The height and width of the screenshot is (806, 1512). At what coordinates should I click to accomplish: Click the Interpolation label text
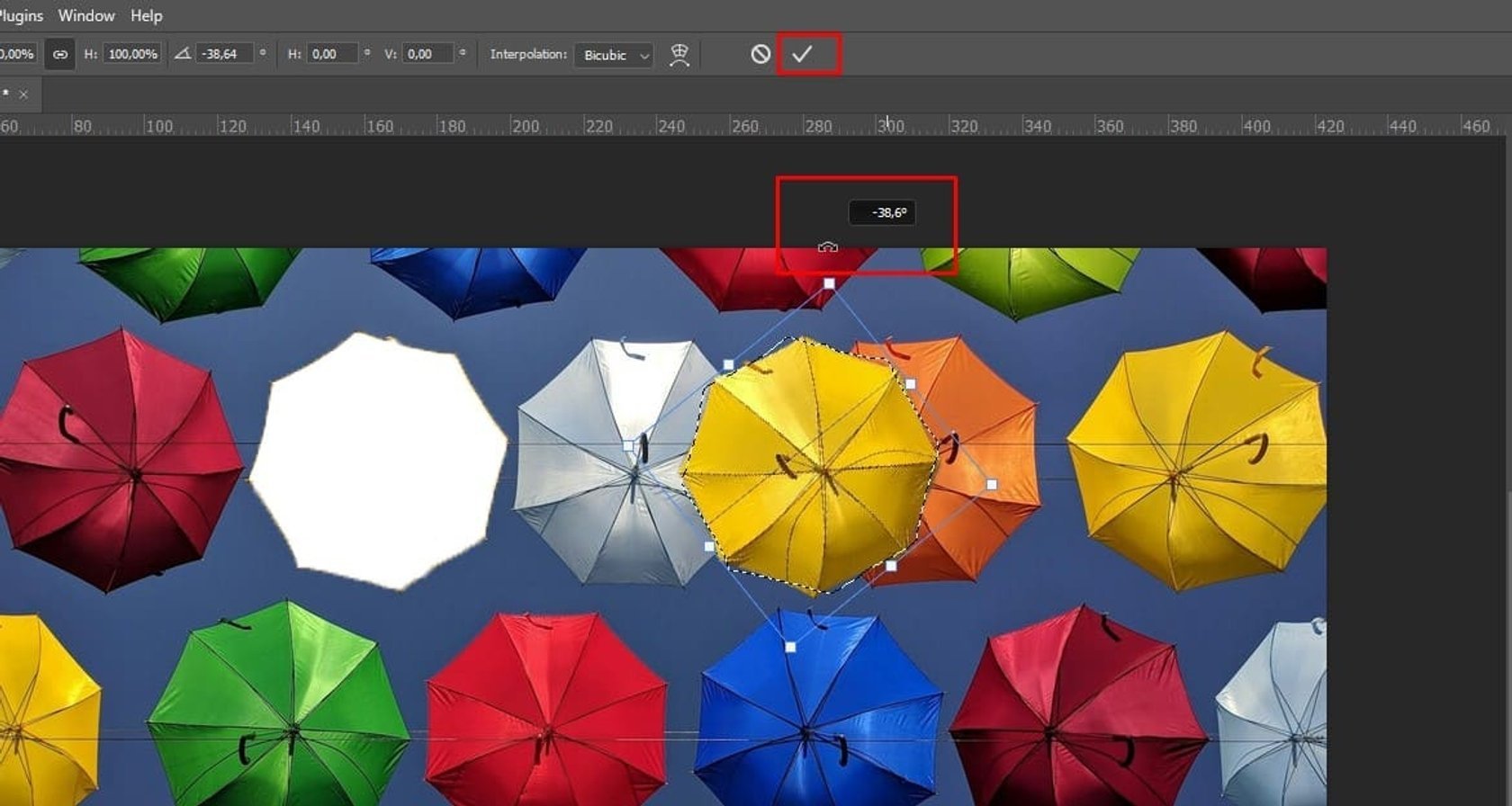[x=528, y=54]
